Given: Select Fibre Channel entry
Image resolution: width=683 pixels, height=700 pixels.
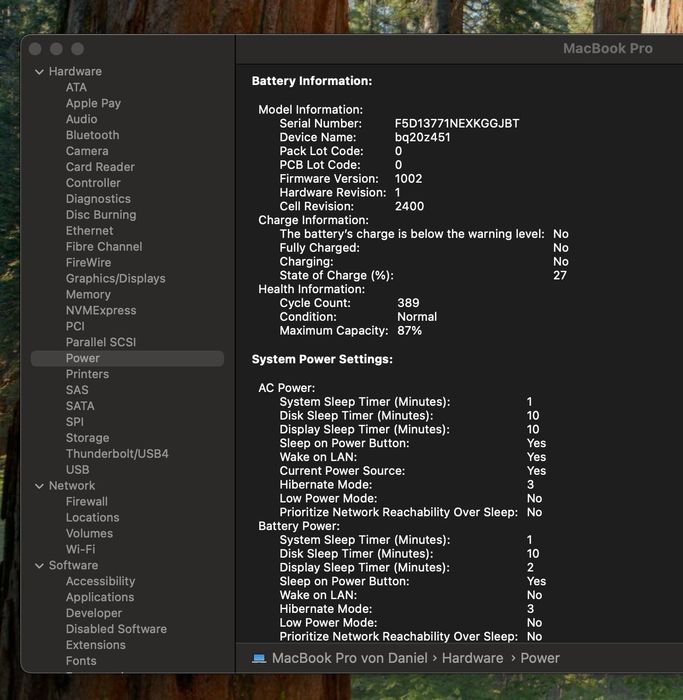Looking at the screenshot, I should pyautogui.click(x=104, y=247).
